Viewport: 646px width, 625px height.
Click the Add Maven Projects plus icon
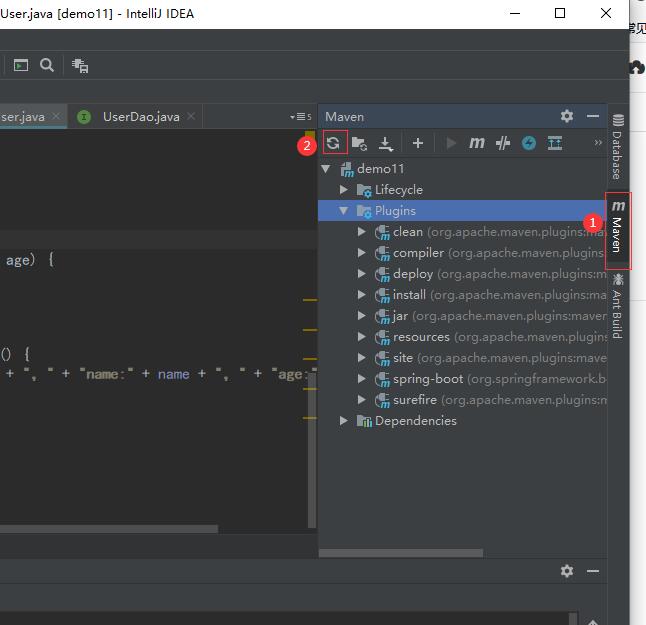(x=418, y=143)
